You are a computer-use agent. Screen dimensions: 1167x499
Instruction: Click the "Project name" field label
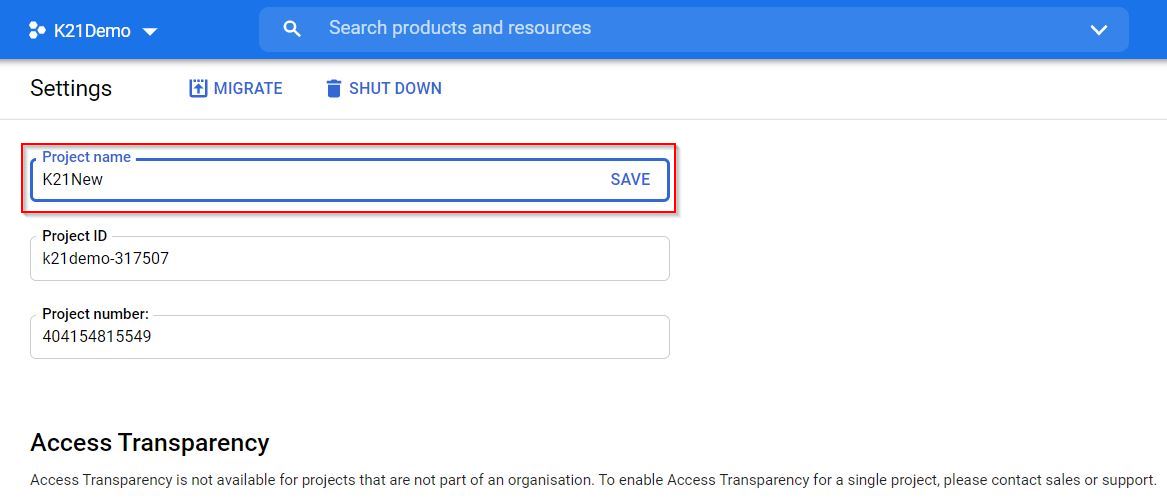[86, 157]
